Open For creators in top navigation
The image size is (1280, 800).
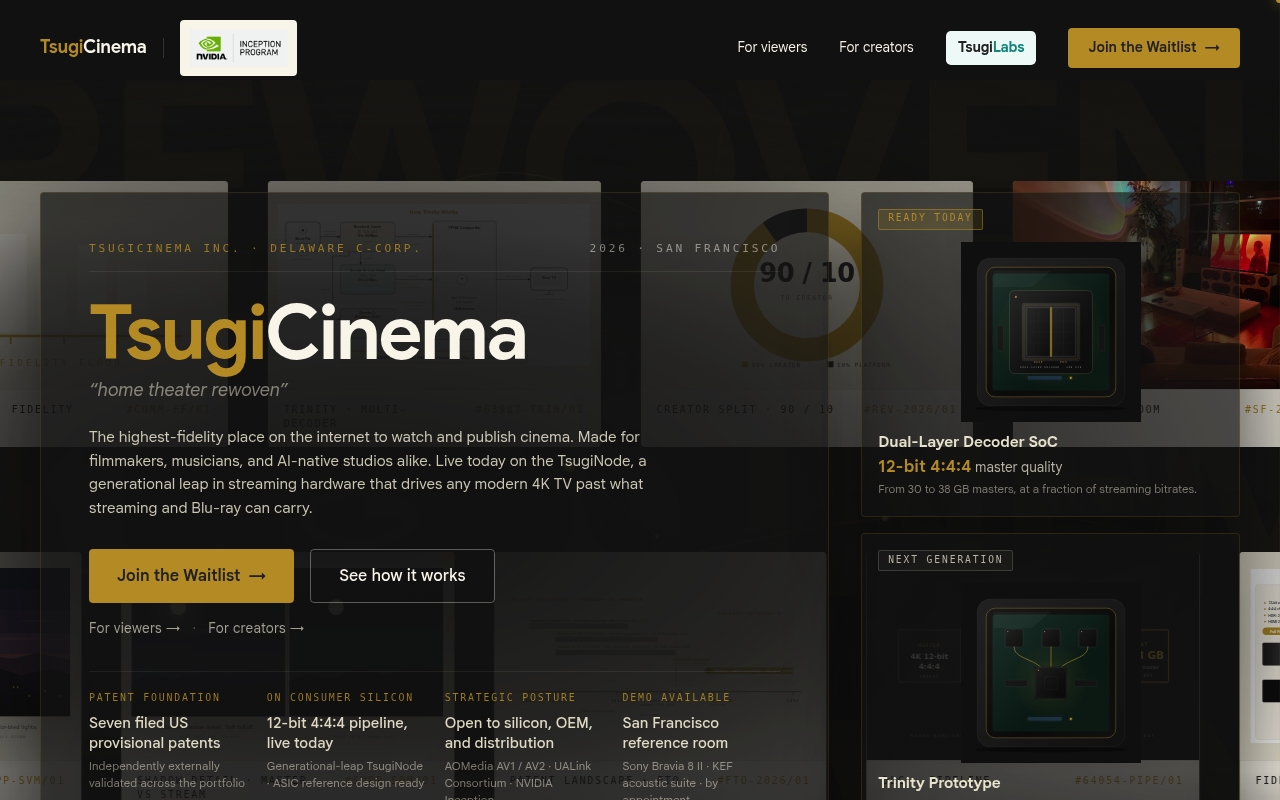coord(876,47)
